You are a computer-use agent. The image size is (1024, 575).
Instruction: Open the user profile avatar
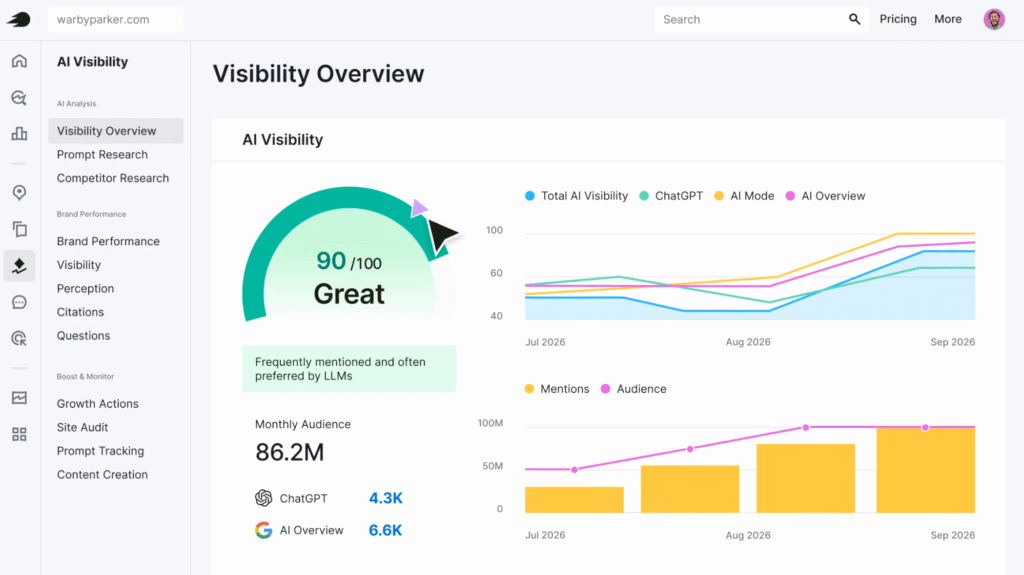click(x=994, y=19)
